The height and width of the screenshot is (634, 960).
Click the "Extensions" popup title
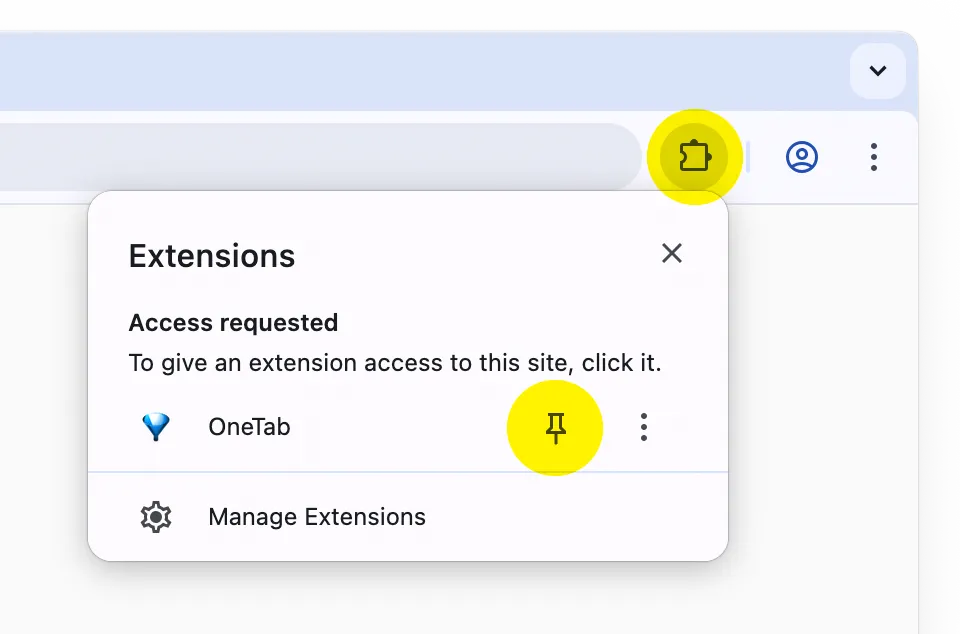pos(212,257)
